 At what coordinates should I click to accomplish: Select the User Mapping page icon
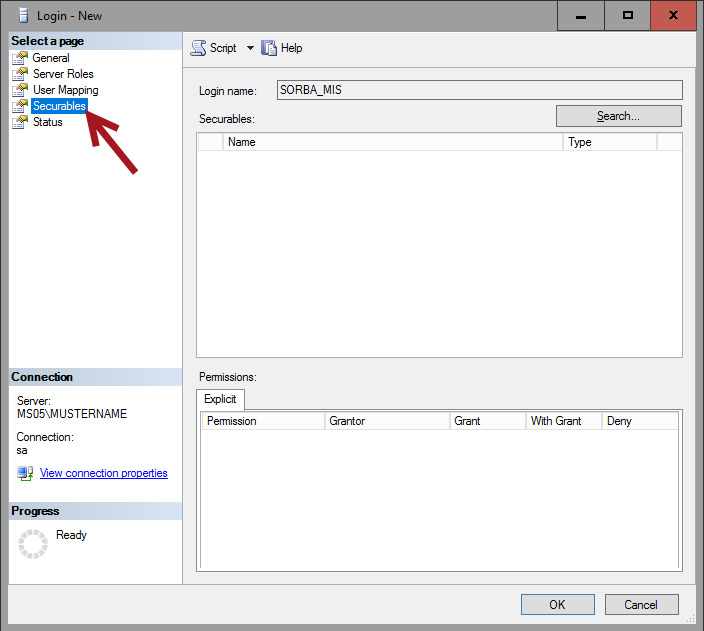click(20, 90)
